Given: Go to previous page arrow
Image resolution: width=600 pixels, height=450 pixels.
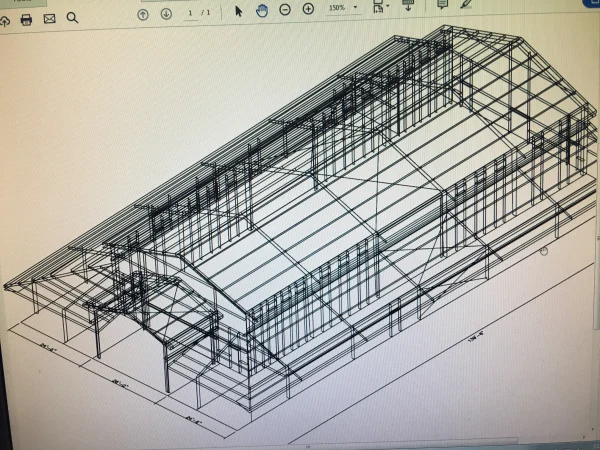Looking at the screenshot, I should 143,15.
